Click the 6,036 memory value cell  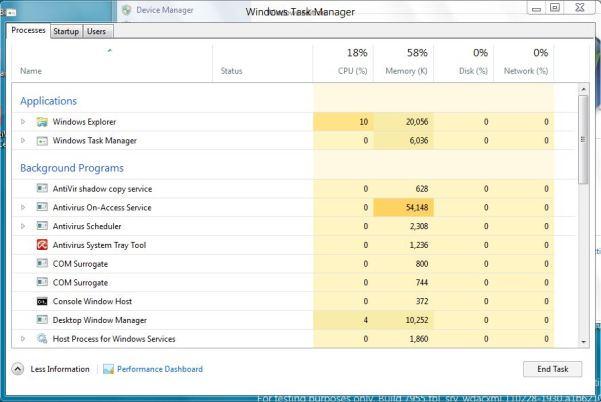coord(404,141)
